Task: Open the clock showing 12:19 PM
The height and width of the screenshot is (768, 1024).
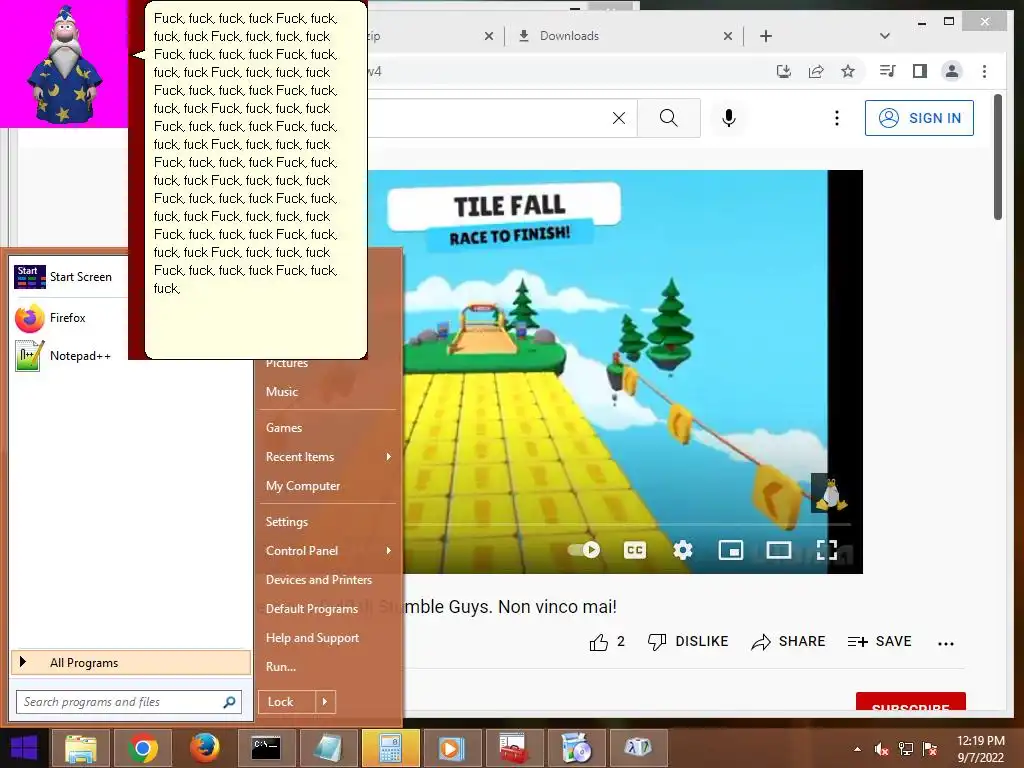Action: (x=980, y=749)
